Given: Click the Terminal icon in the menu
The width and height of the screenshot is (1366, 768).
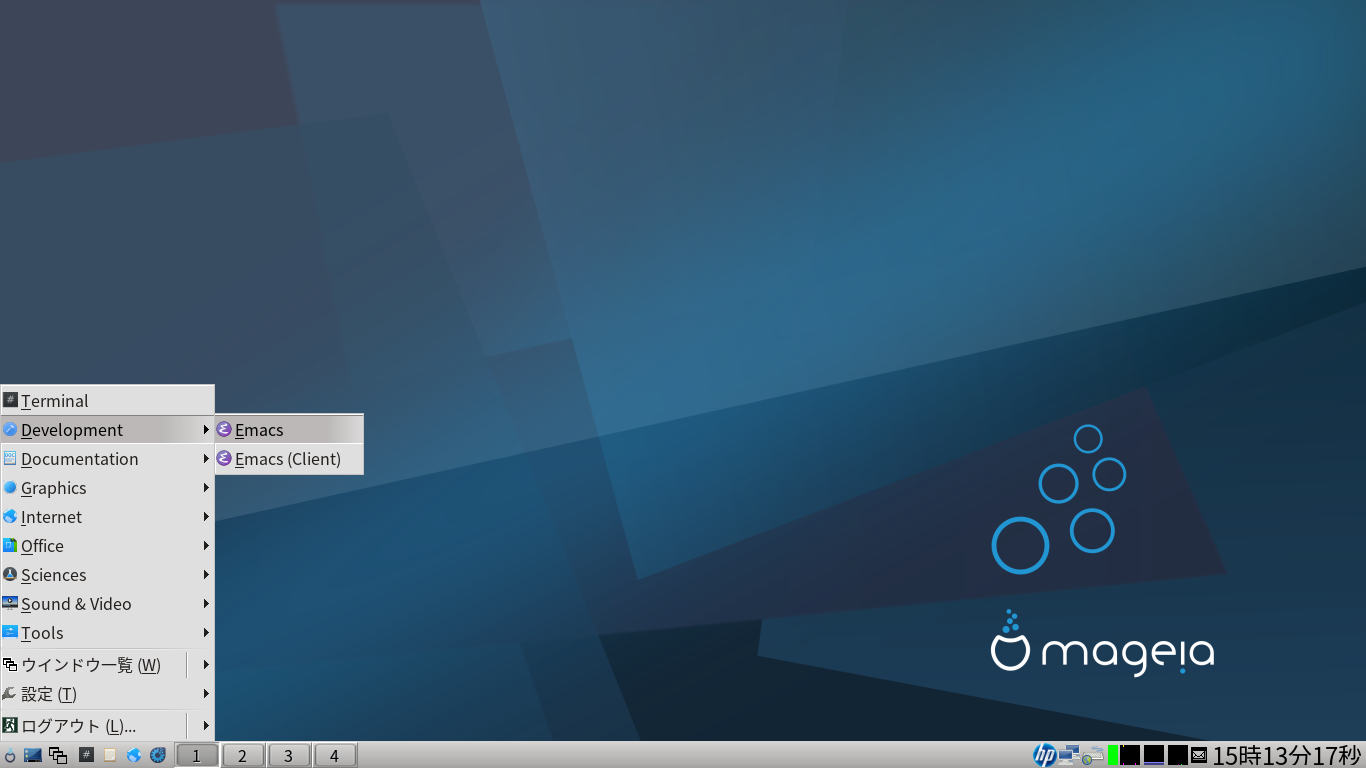Looking at the screenshot, I should (x=10, y=400).
